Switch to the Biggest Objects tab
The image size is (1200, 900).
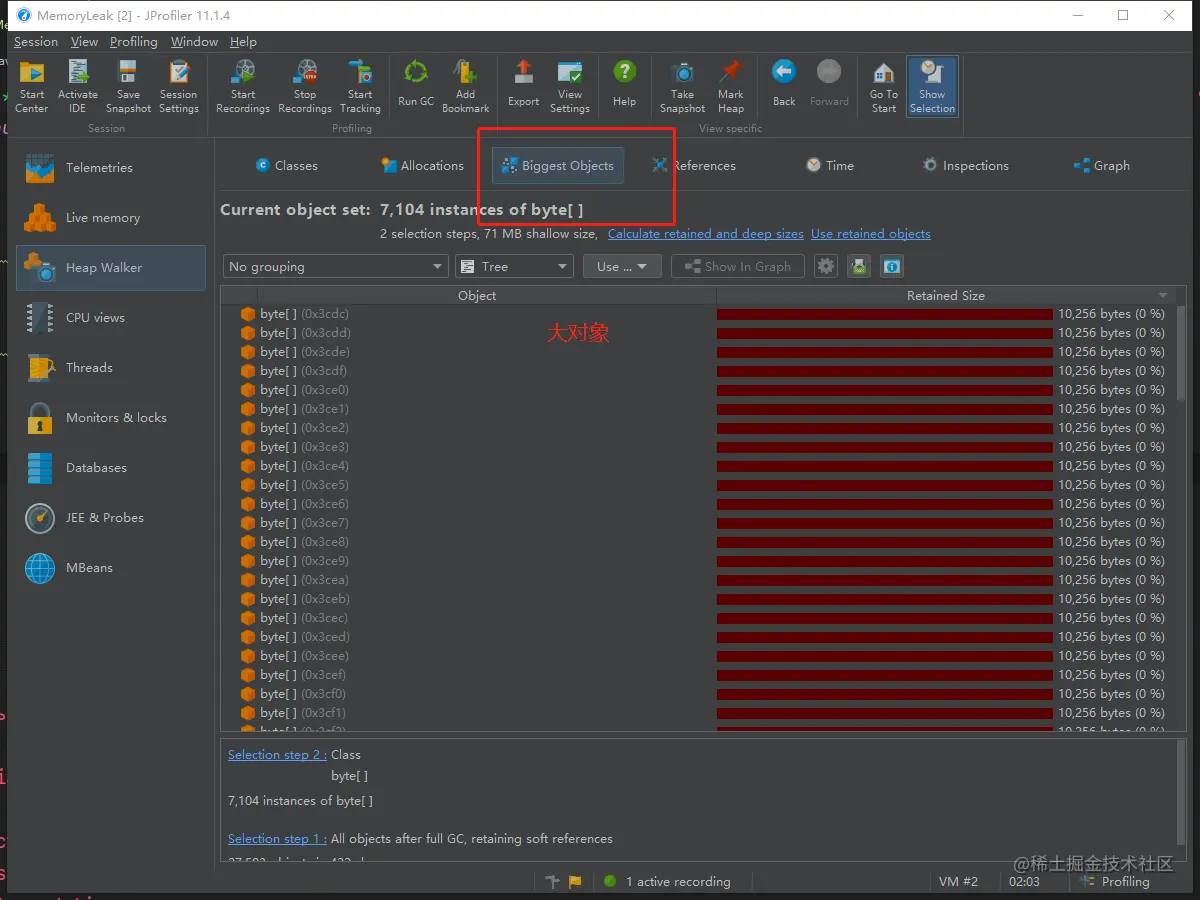pyautogui.click(x=558, y=166)
